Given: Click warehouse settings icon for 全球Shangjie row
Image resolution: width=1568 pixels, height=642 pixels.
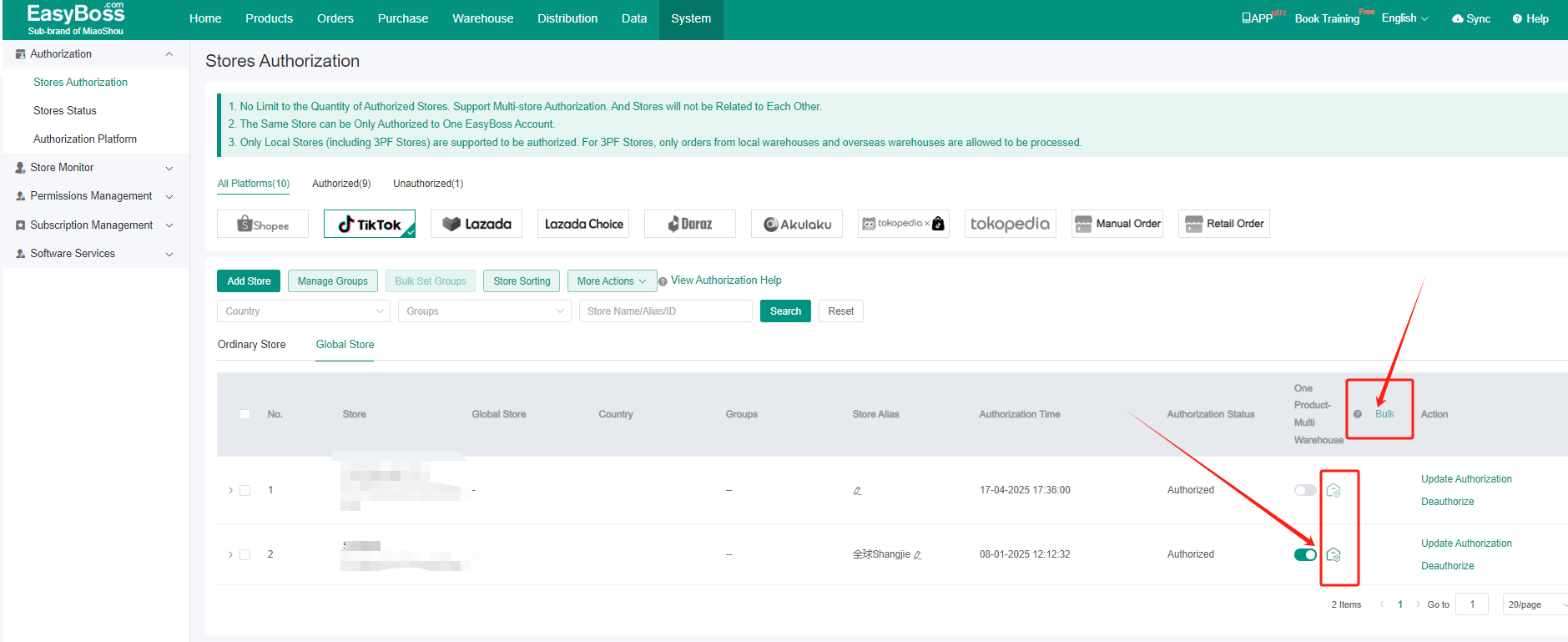Looking at the screenshot, I should point(1334,554).
